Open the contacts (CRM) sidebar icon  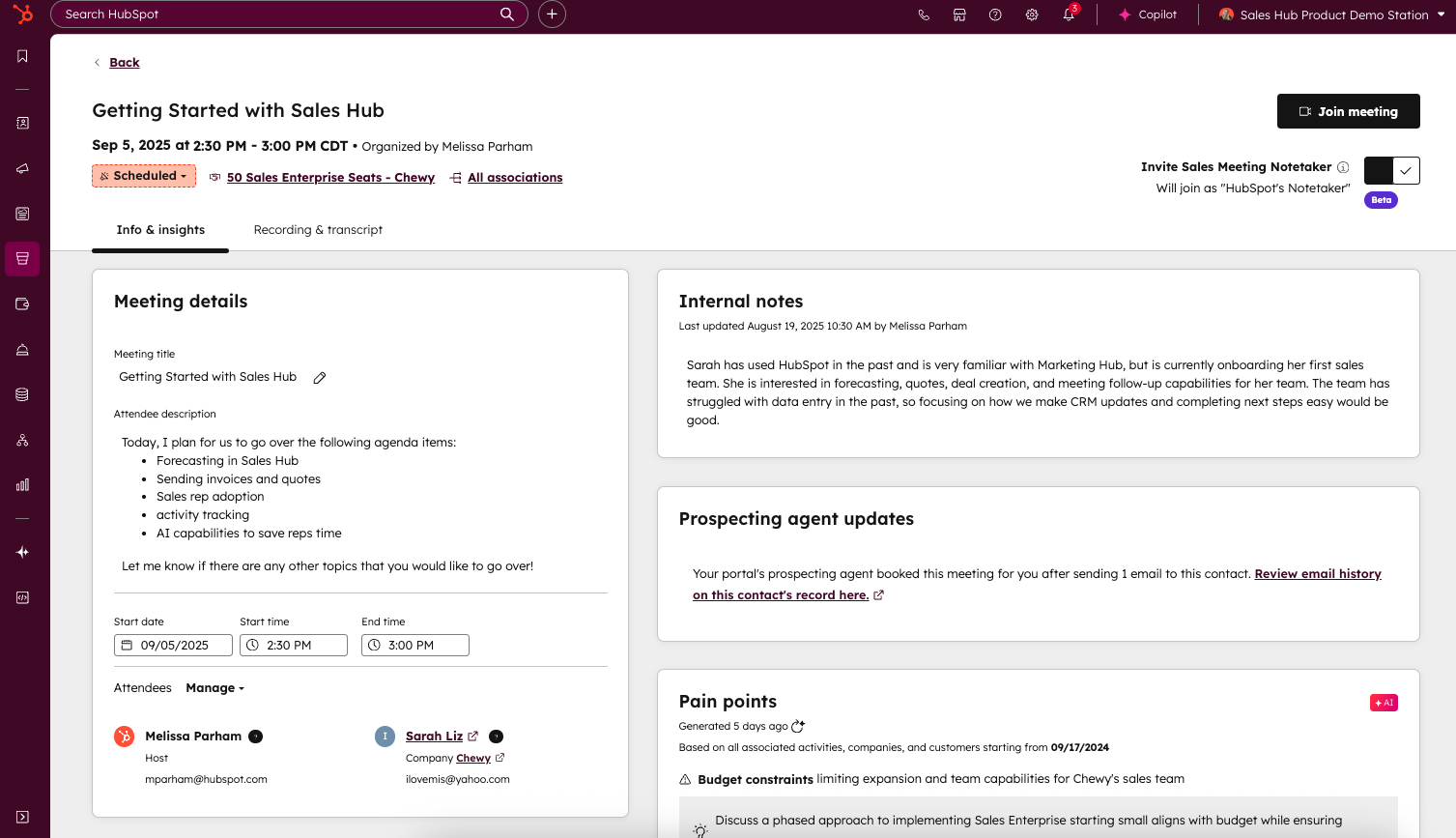tap(22, 123)
